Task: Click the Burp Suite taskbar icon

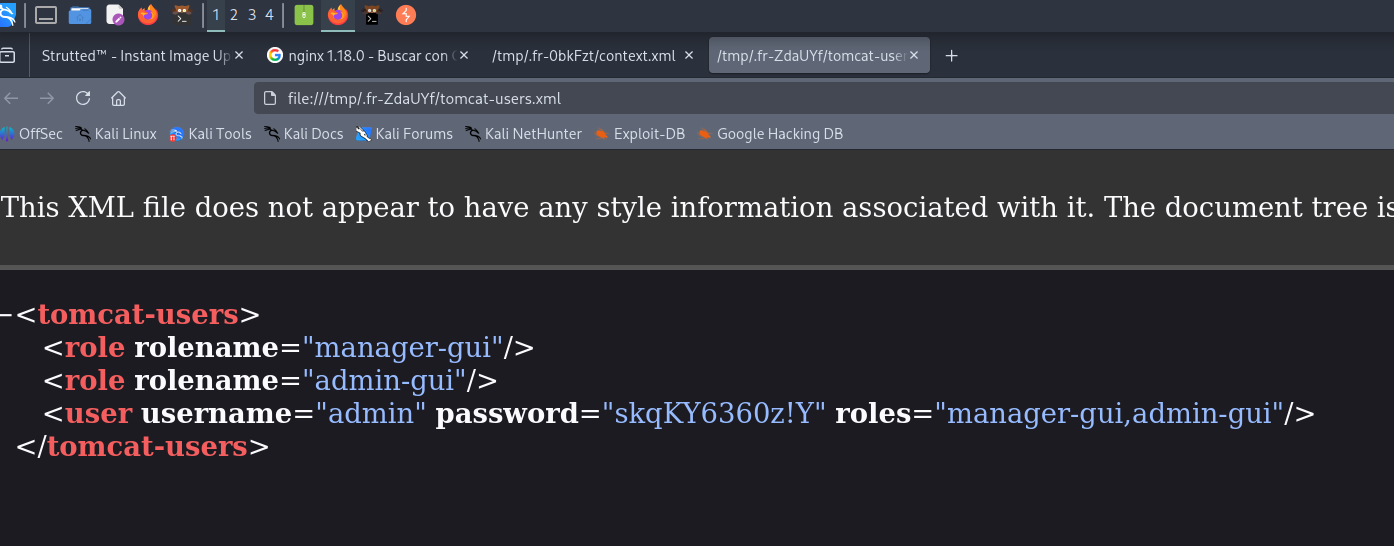Action: (406, 15)
